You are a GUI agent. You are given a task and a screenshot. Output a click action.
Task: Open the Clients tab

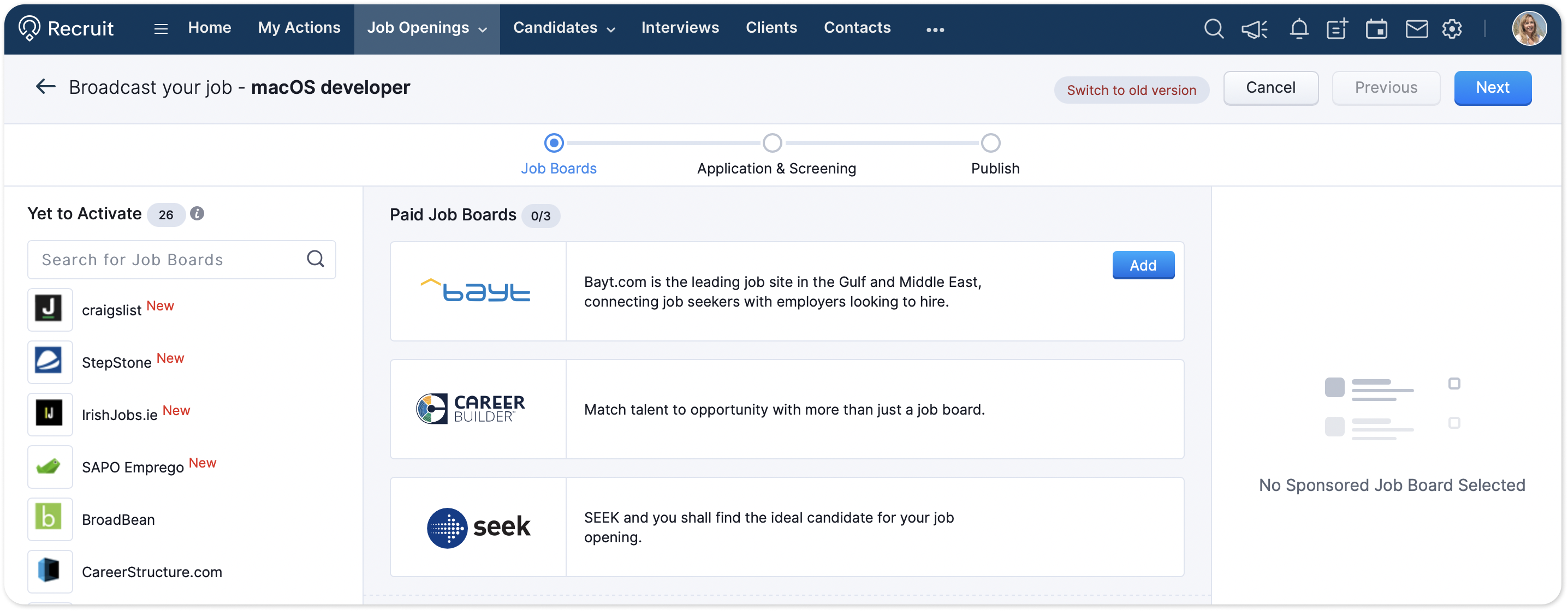pos(771,28)
